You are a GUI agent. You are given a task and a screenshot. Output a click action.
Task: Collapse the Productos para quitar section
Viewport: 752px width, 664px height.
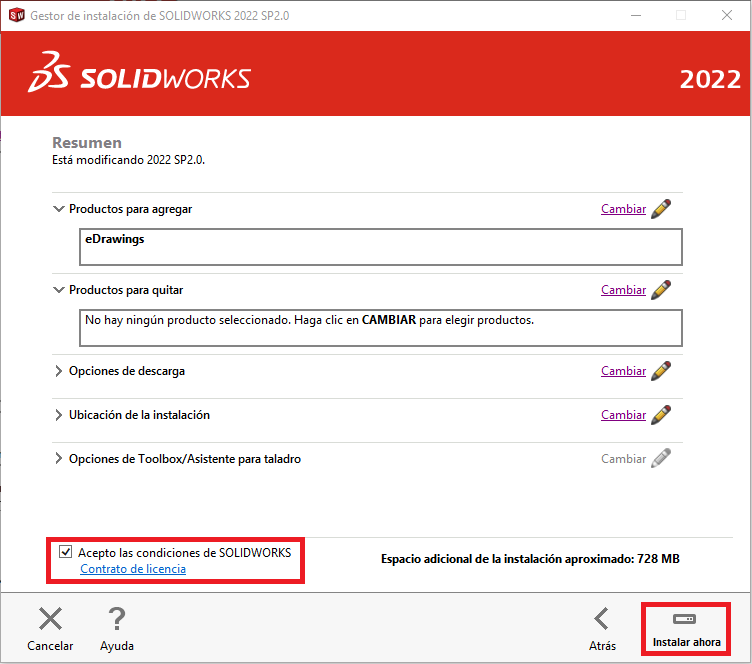(59, 290)
